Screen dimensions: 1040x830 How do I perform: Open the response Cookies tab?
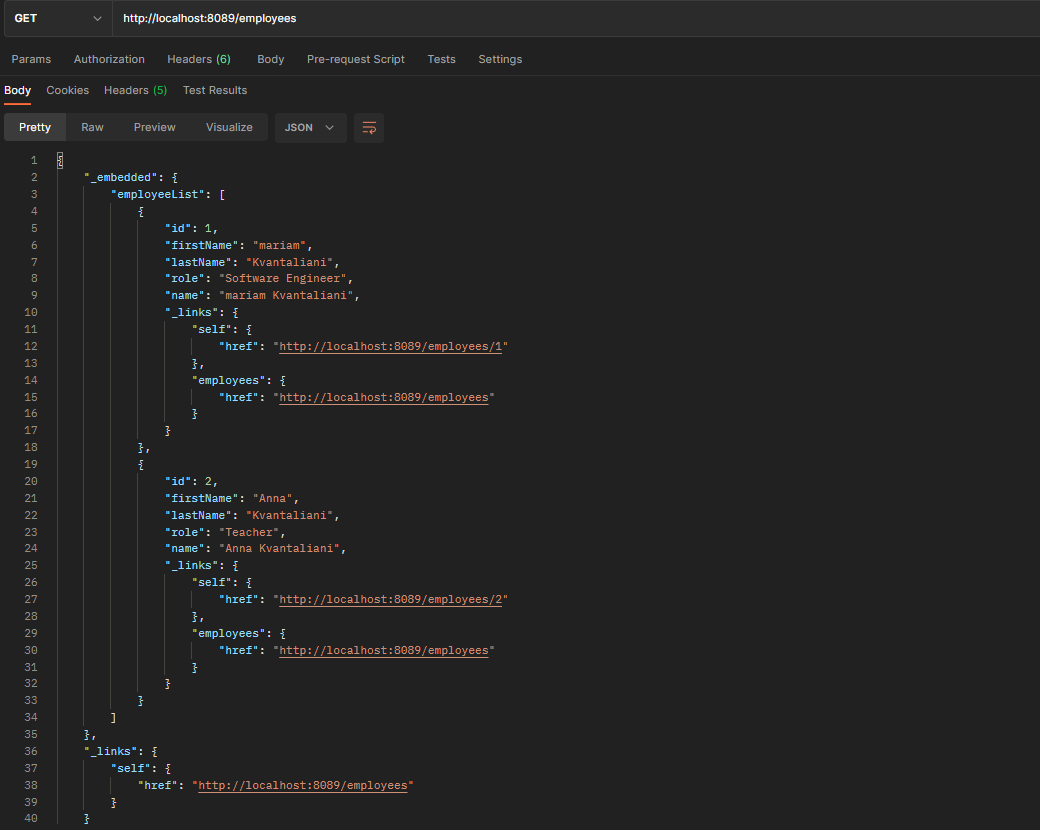click(68, 90)
